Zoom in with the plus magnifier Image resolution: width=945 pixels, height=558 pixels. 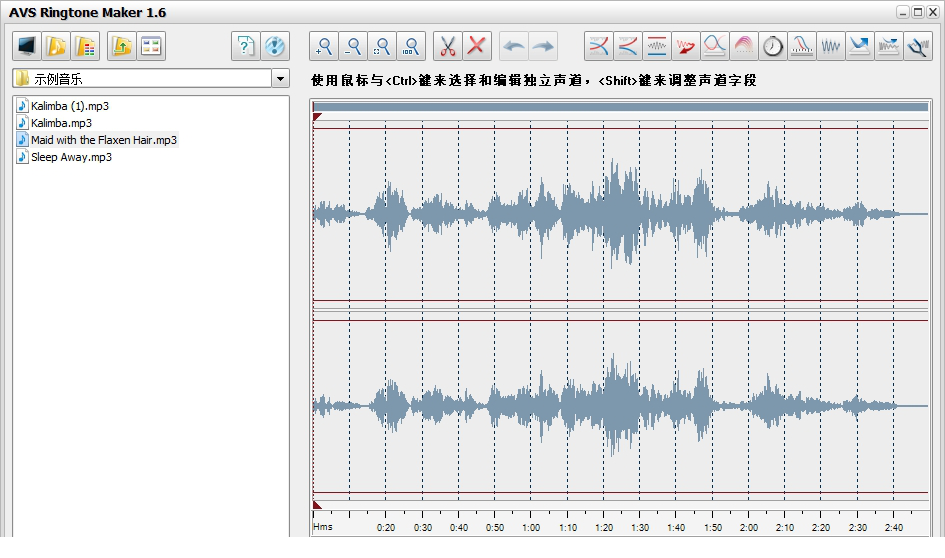point(324,46)
